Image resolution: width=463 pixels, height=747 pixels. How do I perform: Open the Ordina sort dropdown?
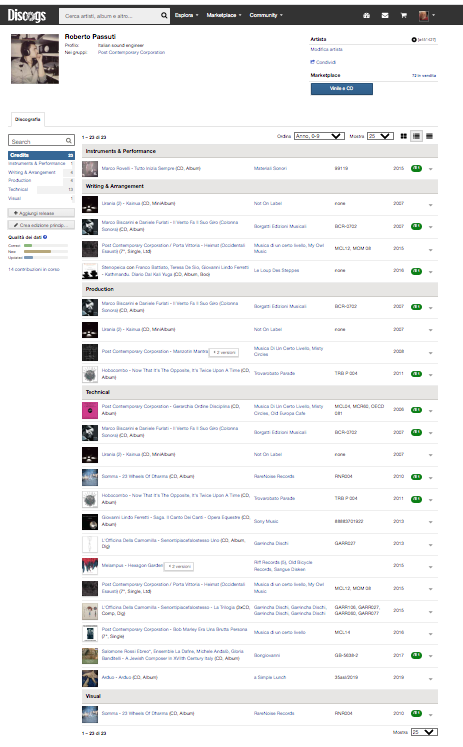pos(319,136)
